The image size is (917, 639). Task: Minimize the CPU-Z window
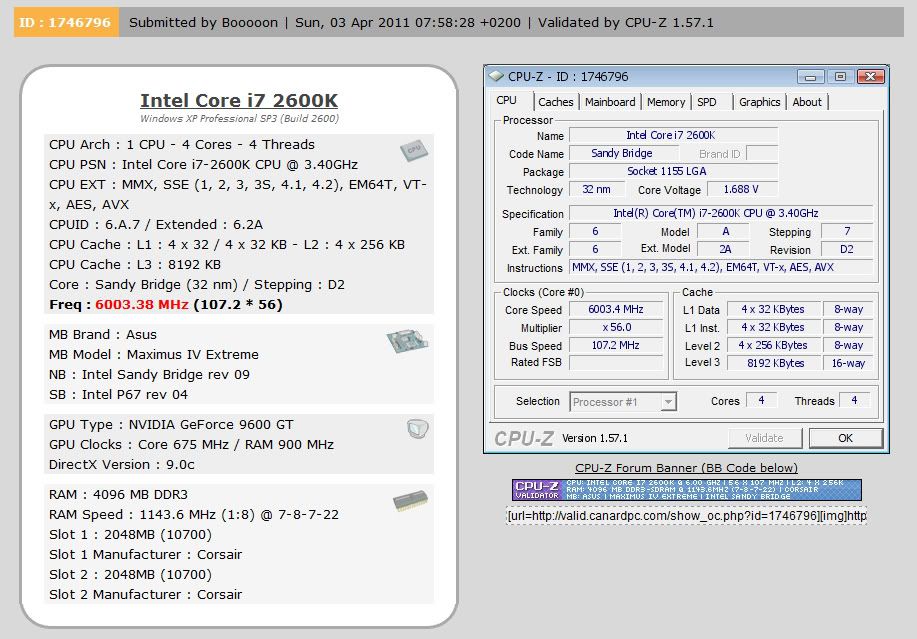810,77
